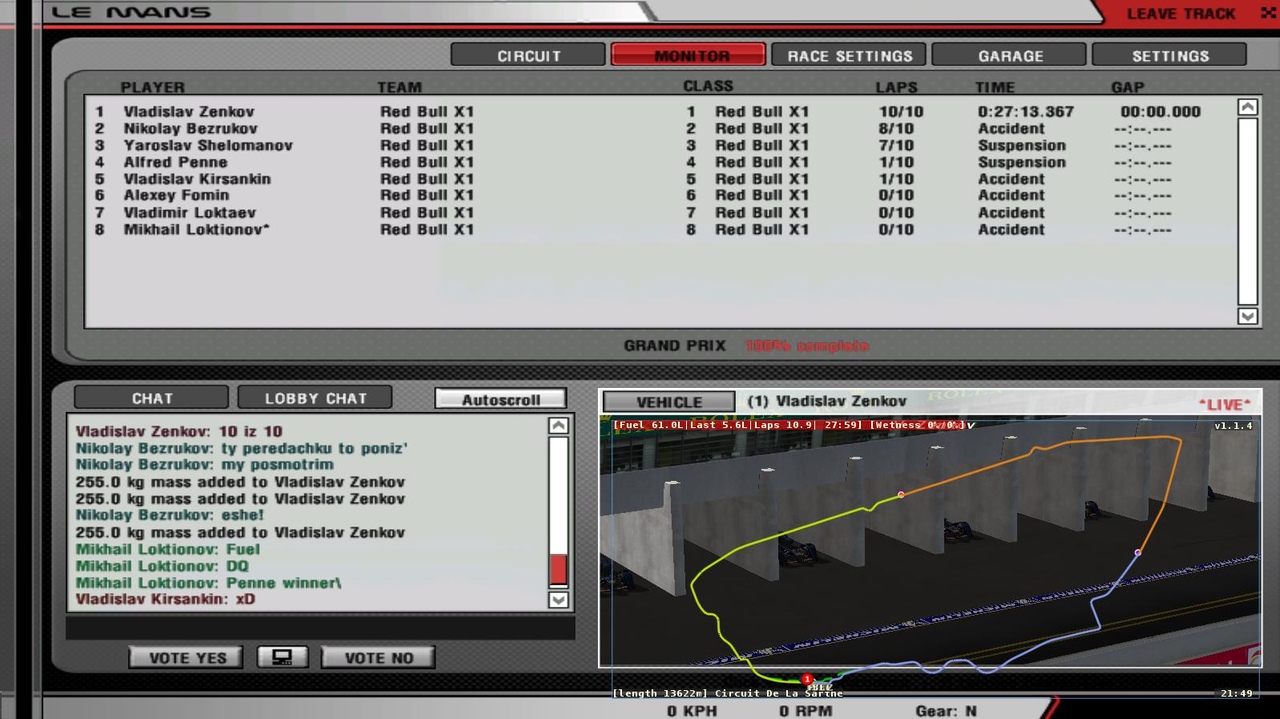This screenshot has height=719, width=1280.
Task: Select Vladimir Loktaev row
Action: tap(660, 213)
